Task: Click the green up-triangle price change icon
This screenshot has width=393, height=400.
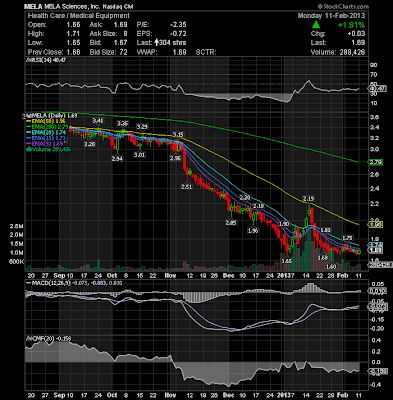Action: tap(316, 25)
